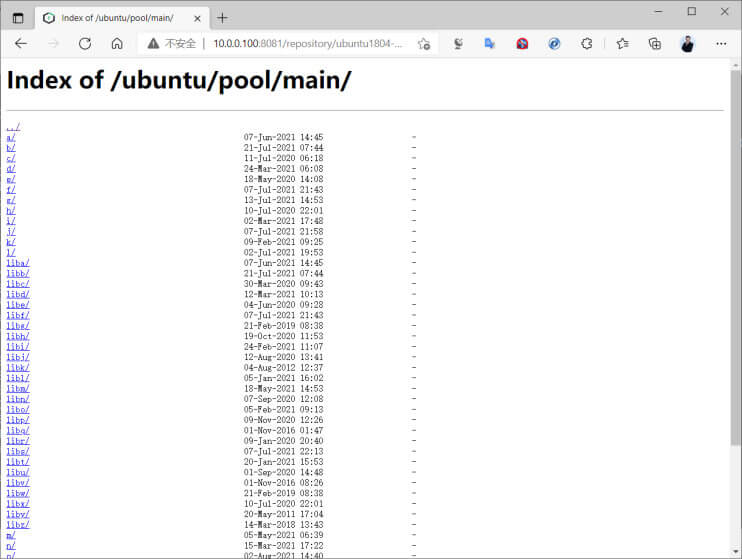Open the liba/ directory link
Screen dimensions: 742x559
click(x=18, y=263)
